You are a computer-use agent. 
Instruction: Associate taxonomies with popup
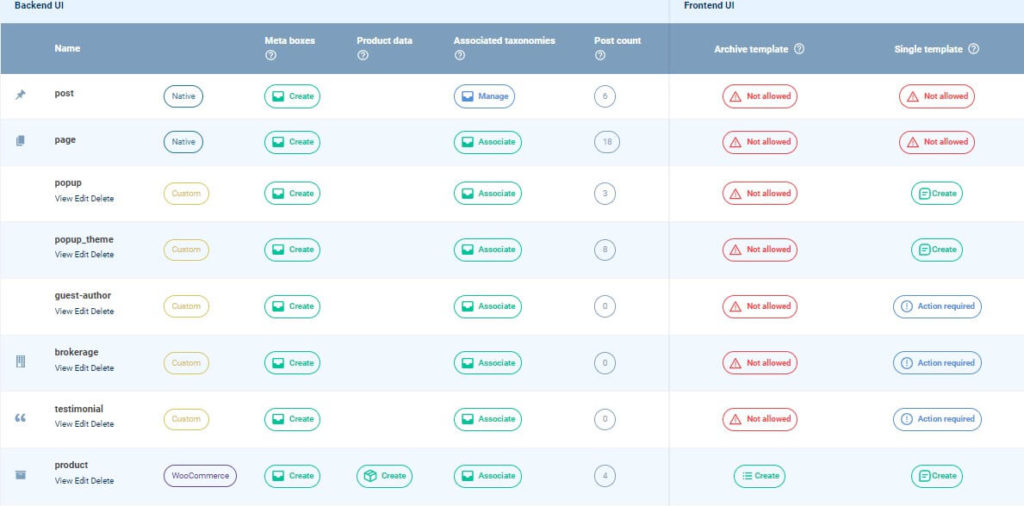488,193
